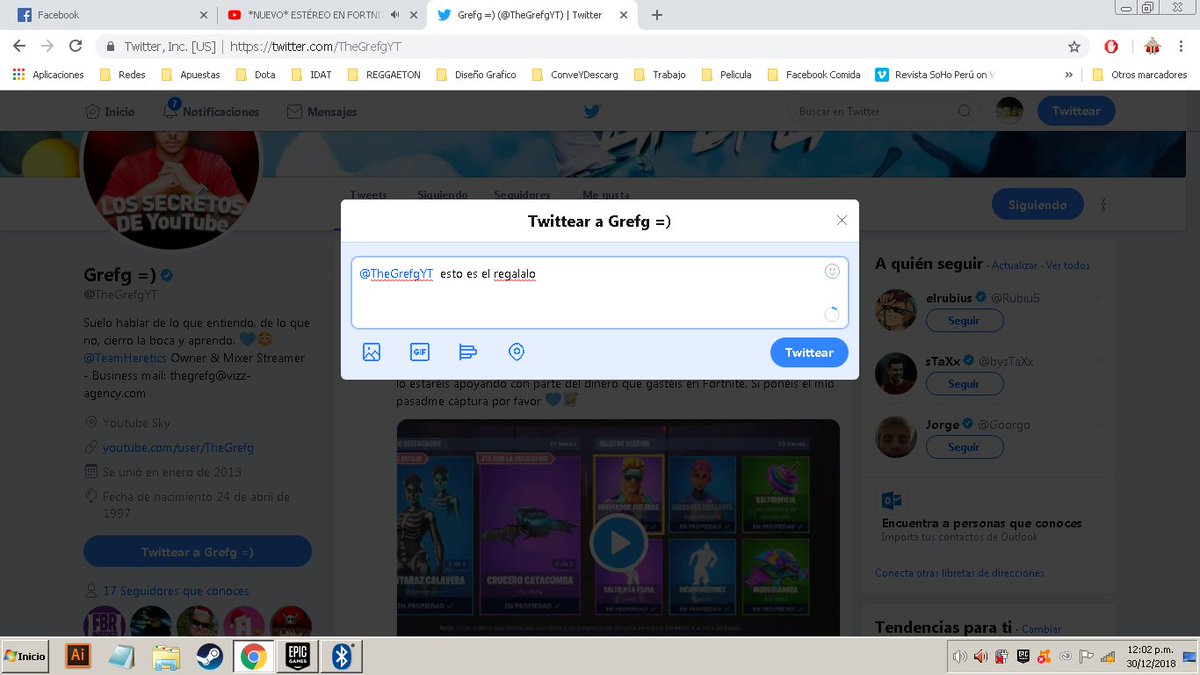
Task: Click Cambiar next to Tendencias
Action: point(1040,630)
